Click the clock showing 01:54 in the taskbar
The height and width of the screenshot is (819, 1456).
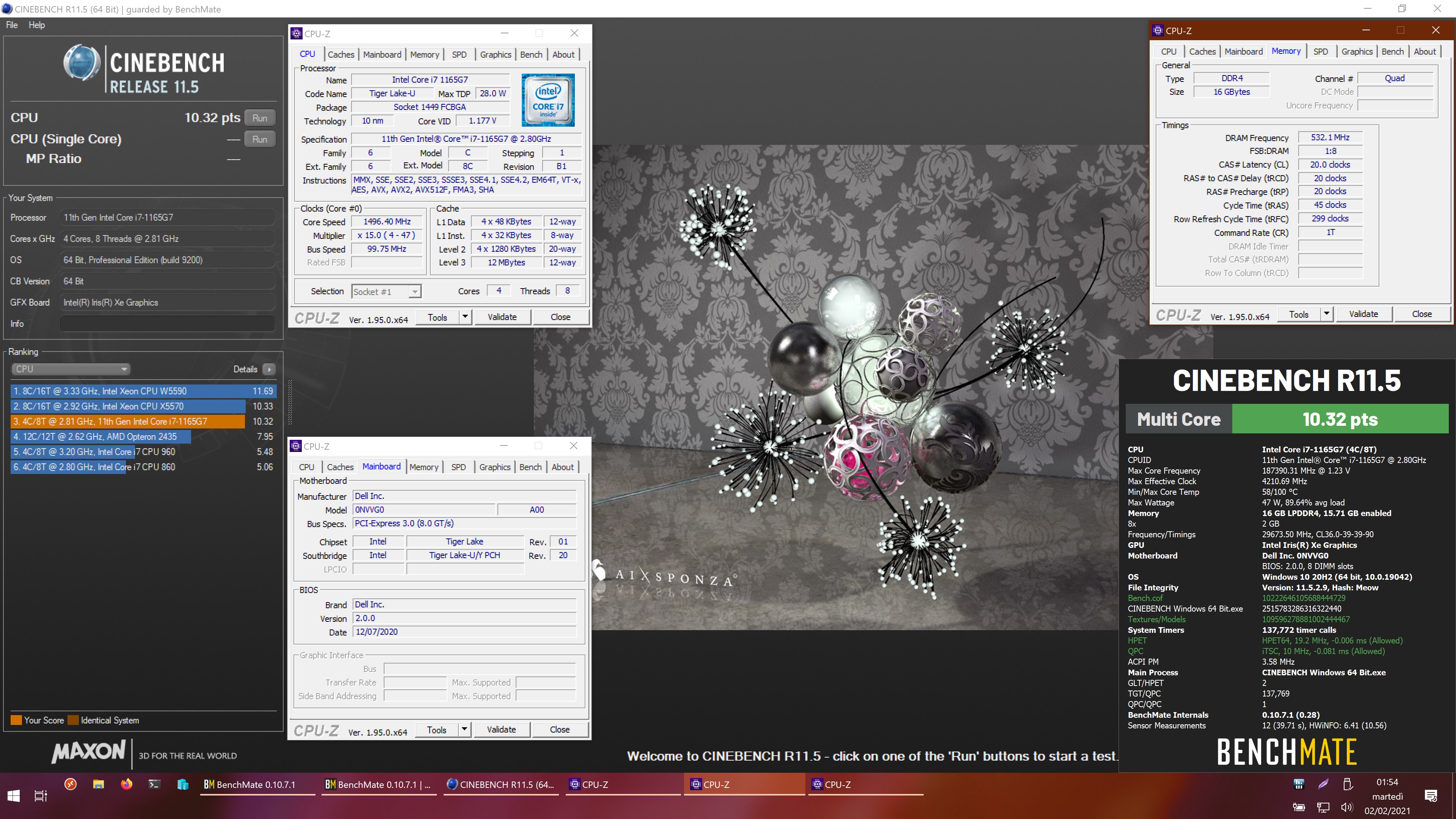(1387, 782)
